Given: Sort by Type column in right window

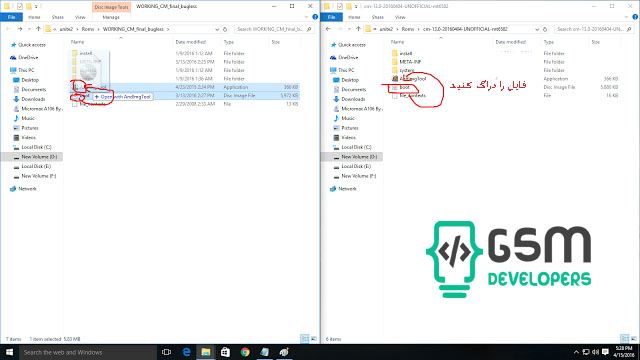Looking at the screenshot, I should click(x=549, y=42).
